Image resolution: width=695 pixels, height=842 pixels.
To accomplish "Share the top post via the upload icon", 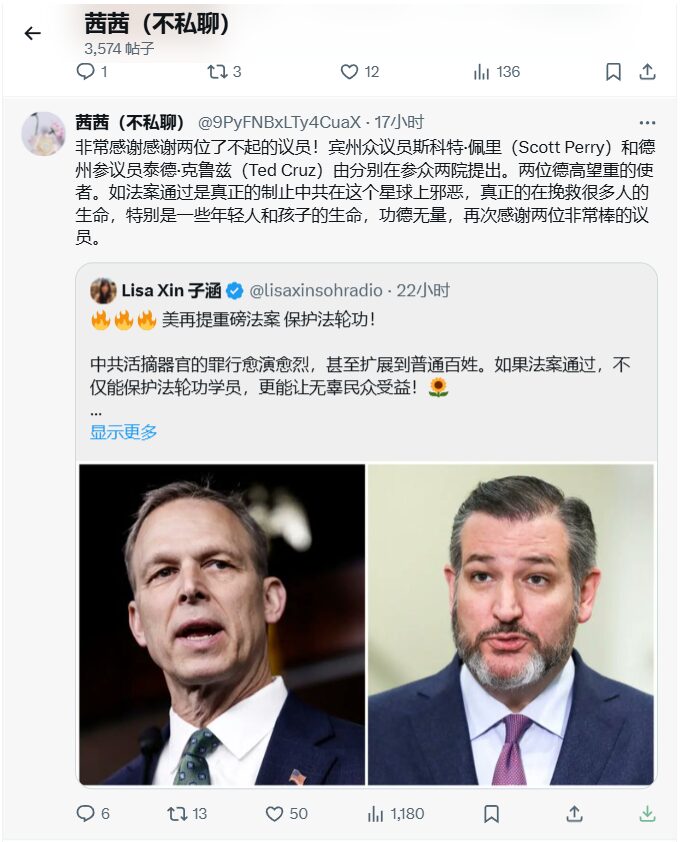I will coord(647,71).
